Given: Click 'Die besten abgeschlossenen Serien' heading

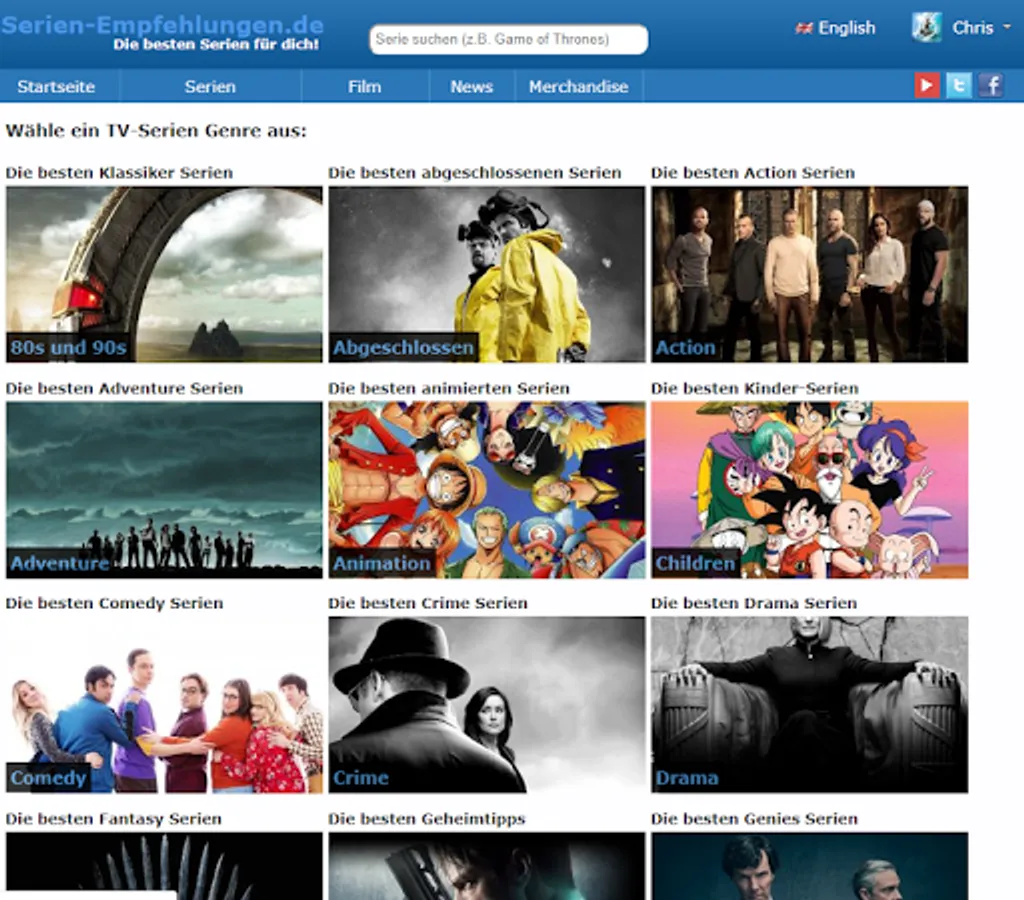Looking at the screenshot, I should 475,172.
